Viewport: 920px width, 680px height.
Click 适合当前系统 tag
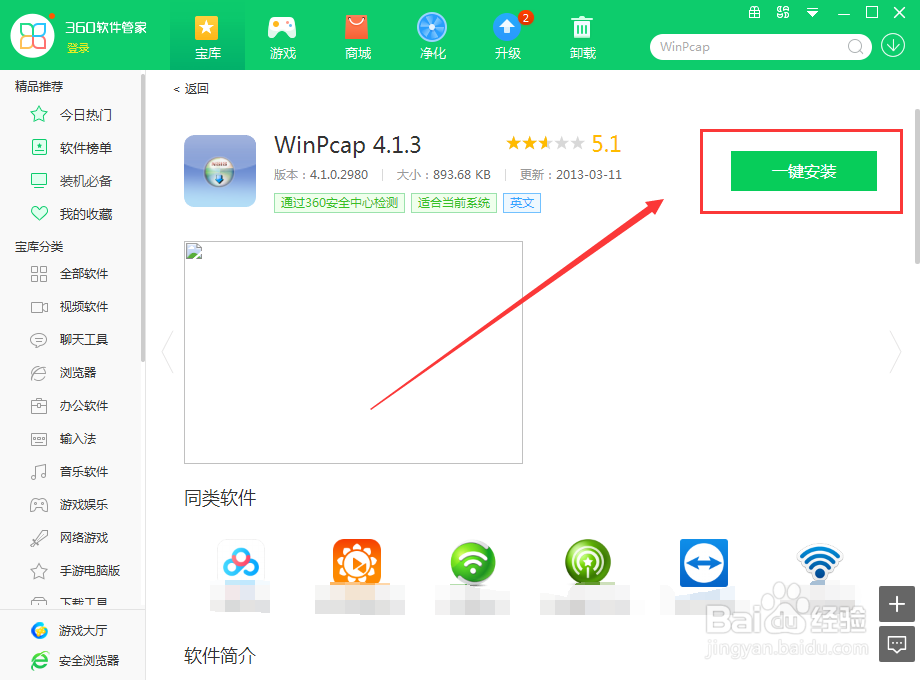tap(454, 203)
